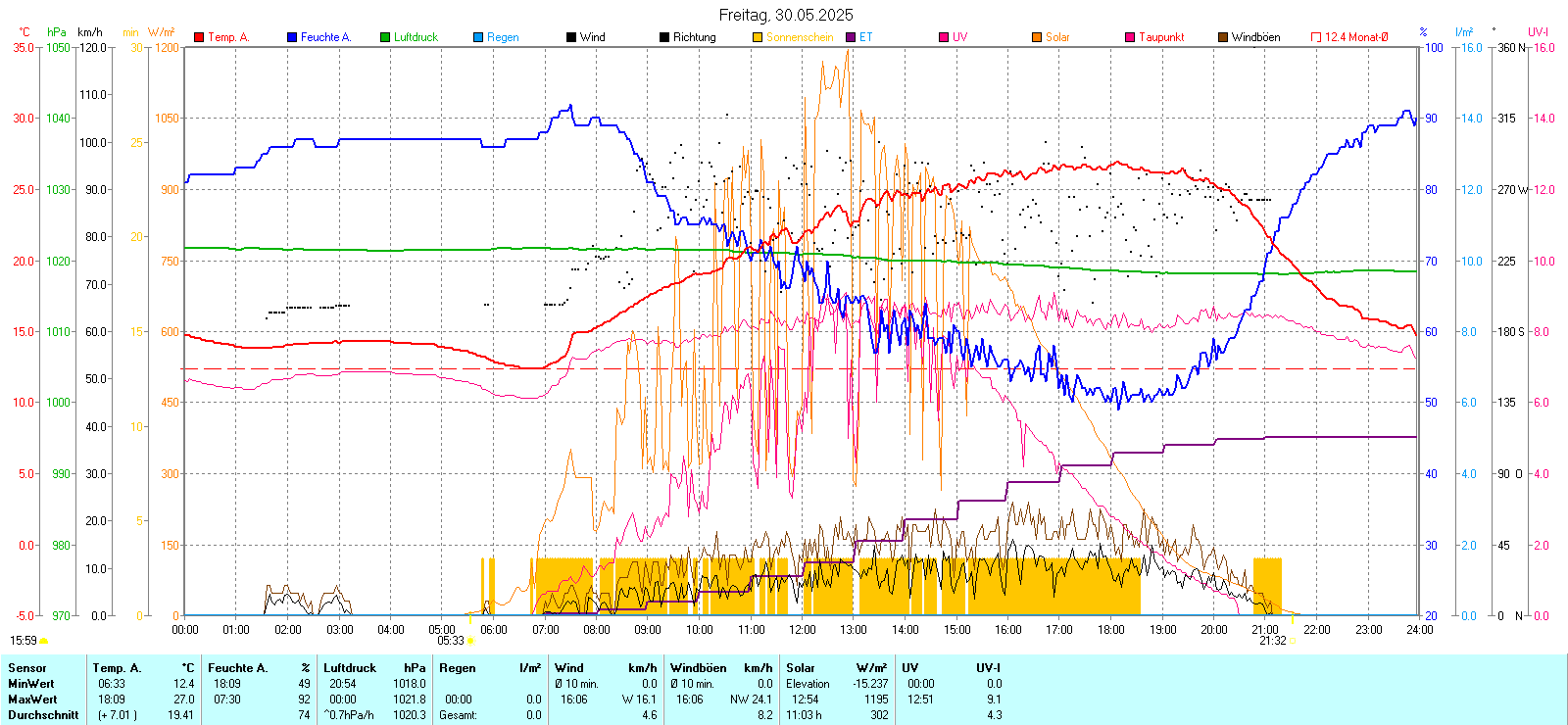Click the Taupunkt legend label
The width and height of the screenshot is (1568, 725).
coord(1161,37)
